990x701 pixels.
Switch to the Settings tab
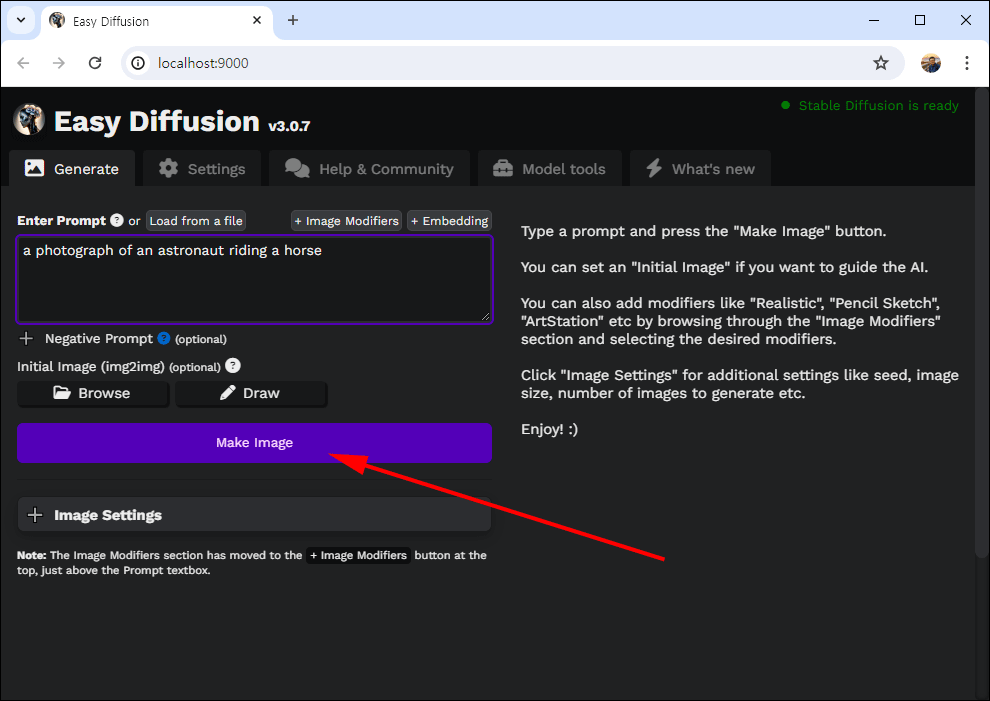(202, 169)
